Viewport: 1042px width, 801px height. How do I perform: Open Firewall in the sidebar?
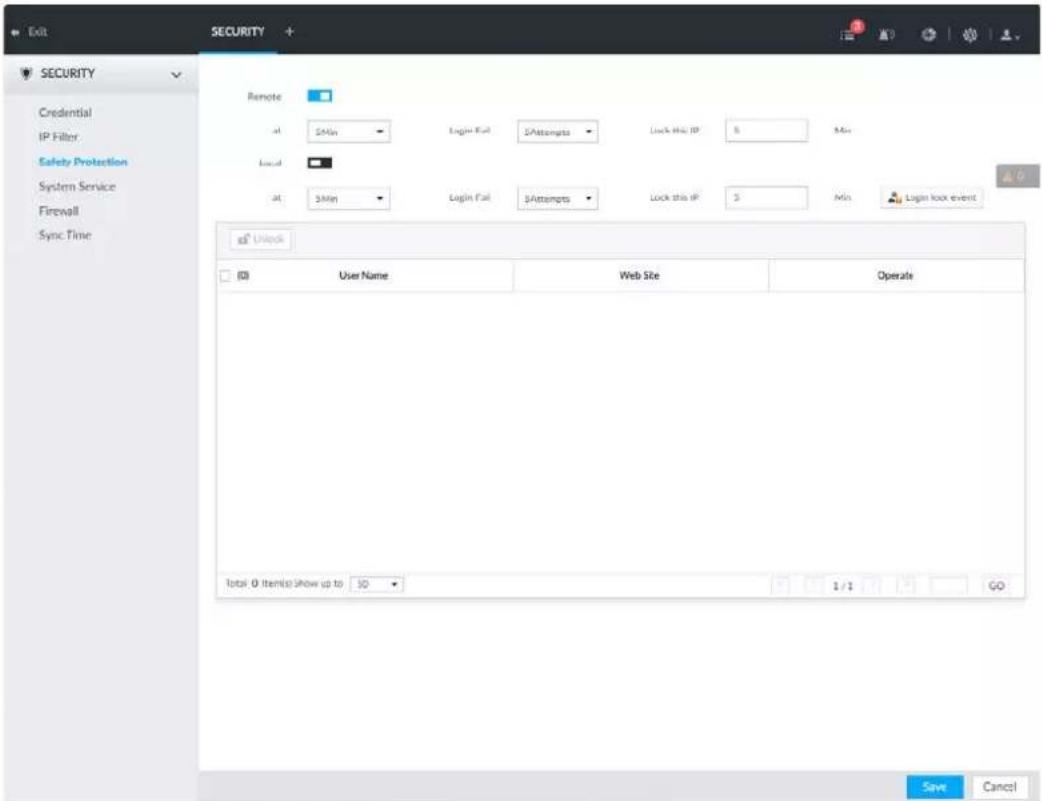(x=58, y=211)
